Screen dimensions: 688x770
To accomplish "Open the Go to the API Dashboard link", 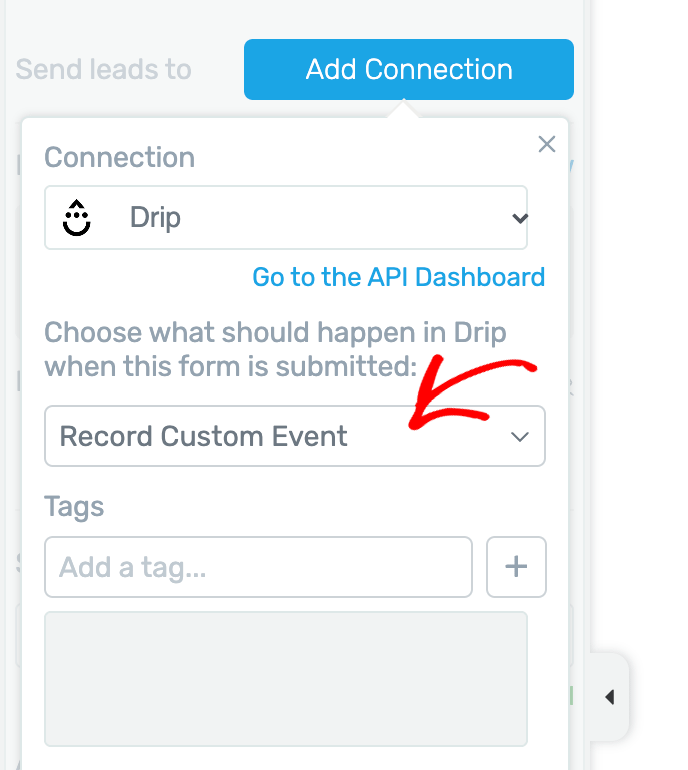I will click(x=399, y=277).
